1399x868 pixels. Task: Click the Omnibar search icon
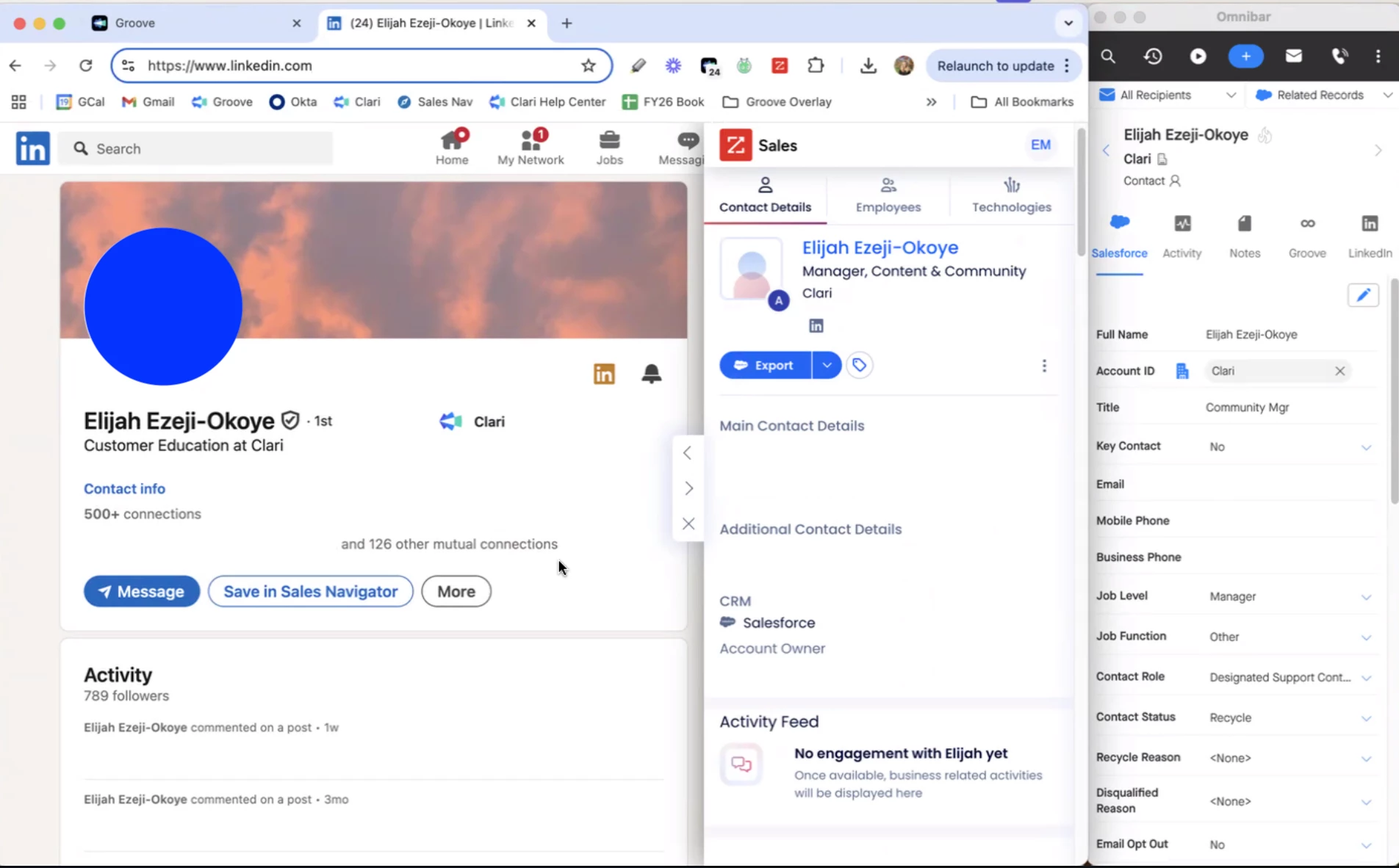pyautogui.click(x=1108, y=57)
